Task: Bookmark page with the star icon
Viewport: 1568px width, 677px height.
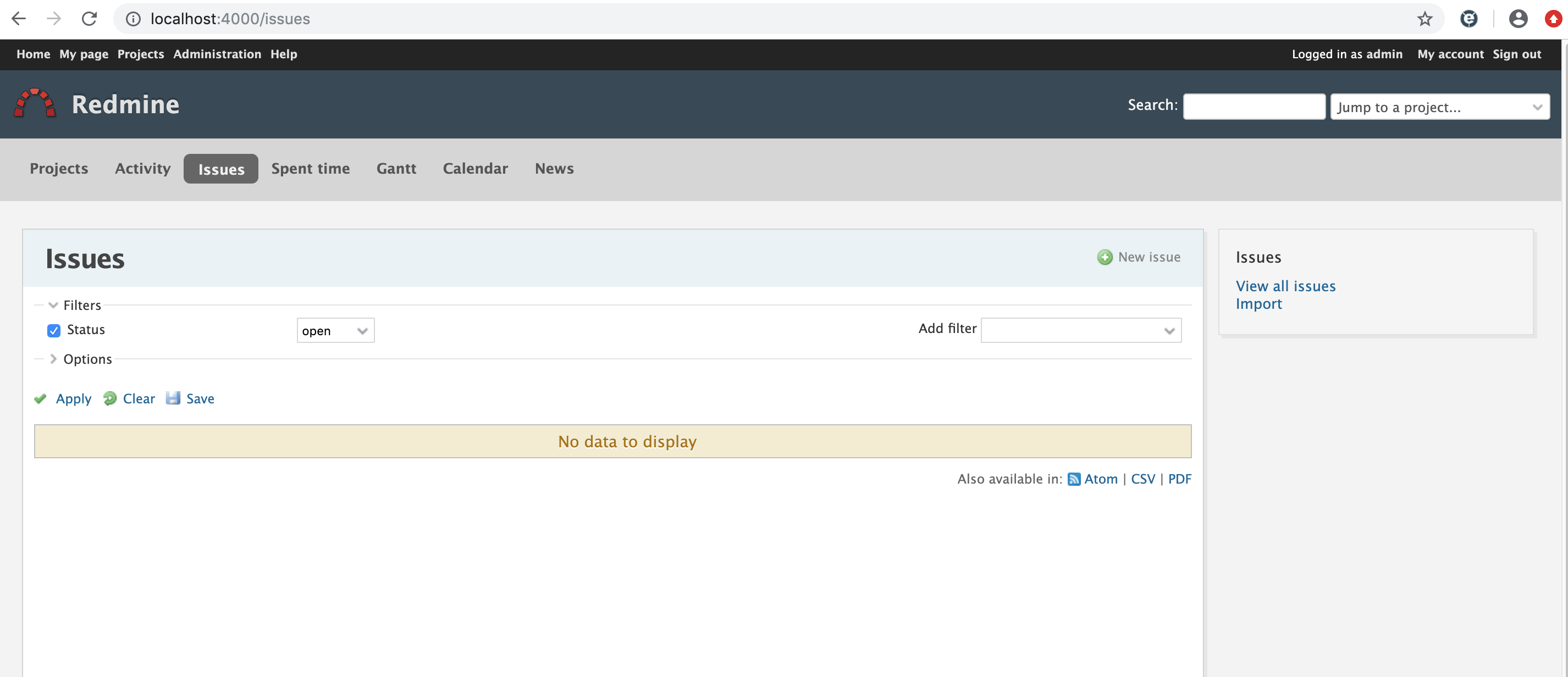Action: (x=1425, y=19)
